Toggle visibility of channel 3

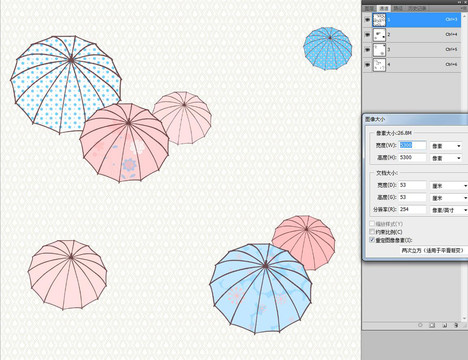click(x=367, y=50)
